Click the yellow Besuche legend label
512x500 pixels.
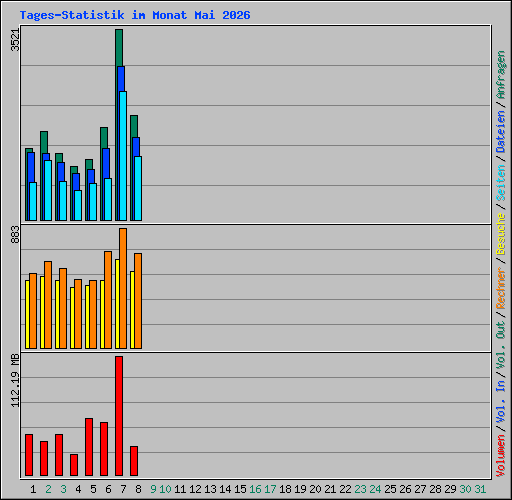[500, 234]
